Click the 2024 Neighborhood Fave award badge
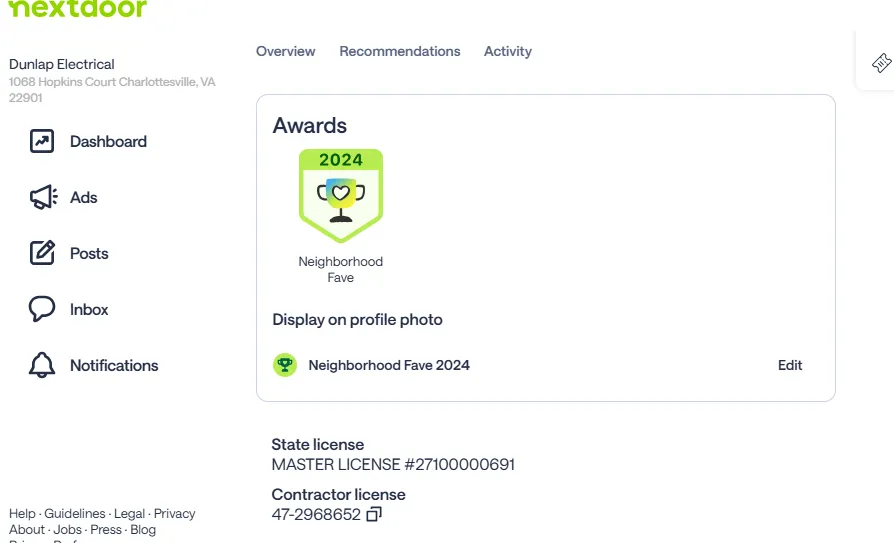The width and height of the screenshot is (894, 543). 341,196
